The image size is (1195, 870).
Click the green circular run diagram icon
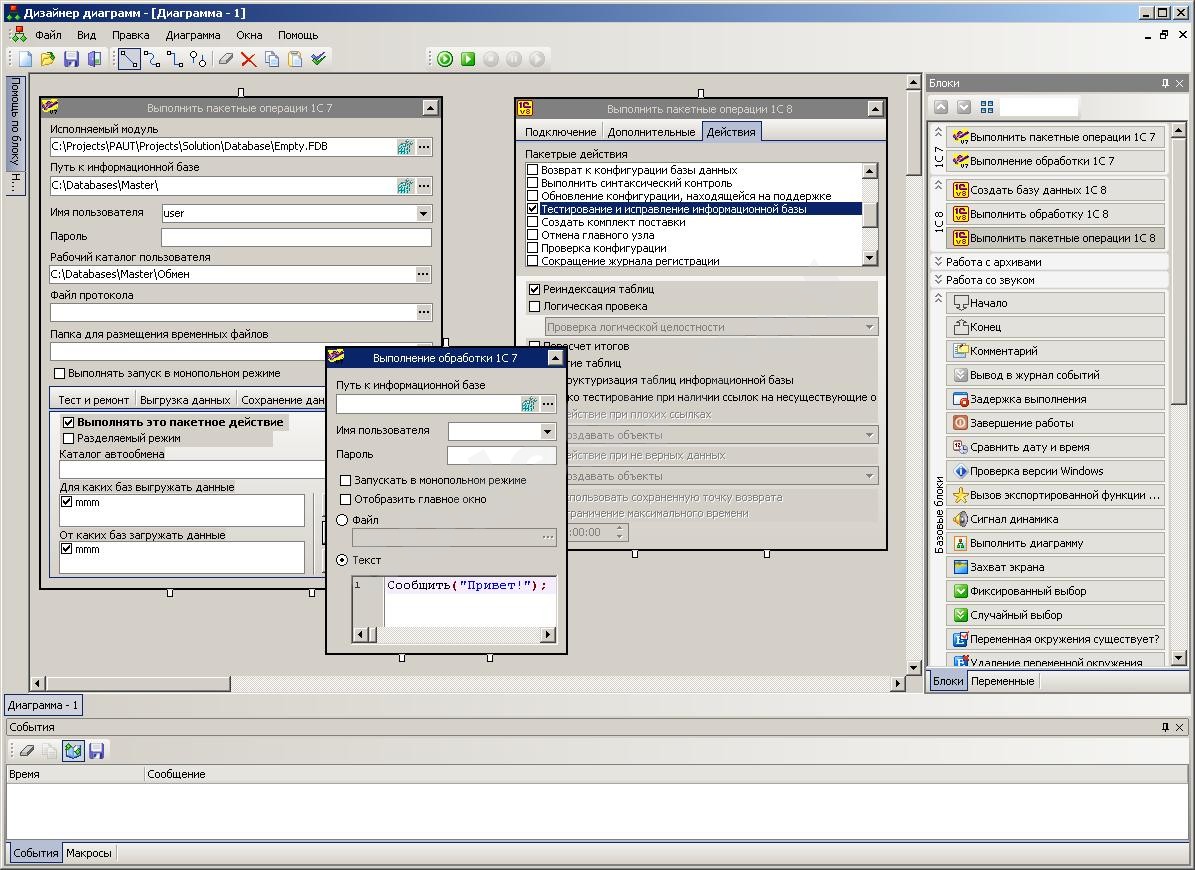pos(445,59)
